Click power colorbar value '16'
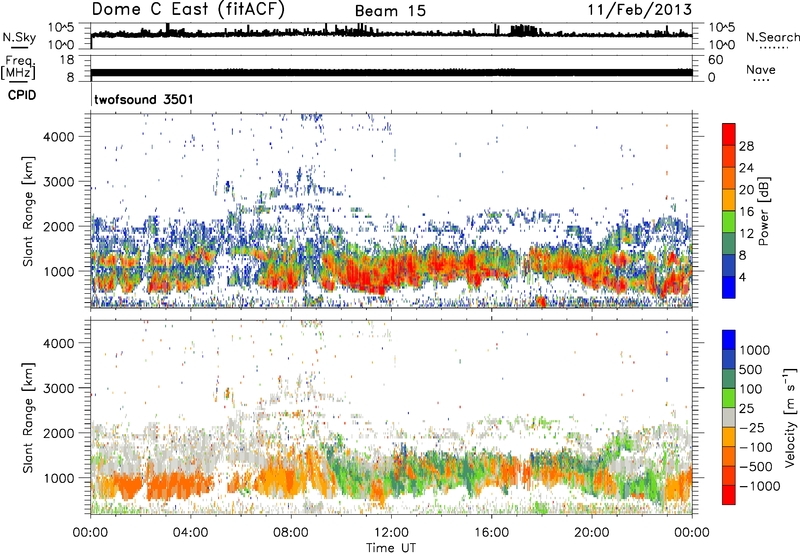The width and height of the screenshot is (800, 554). tap(746, 212)
